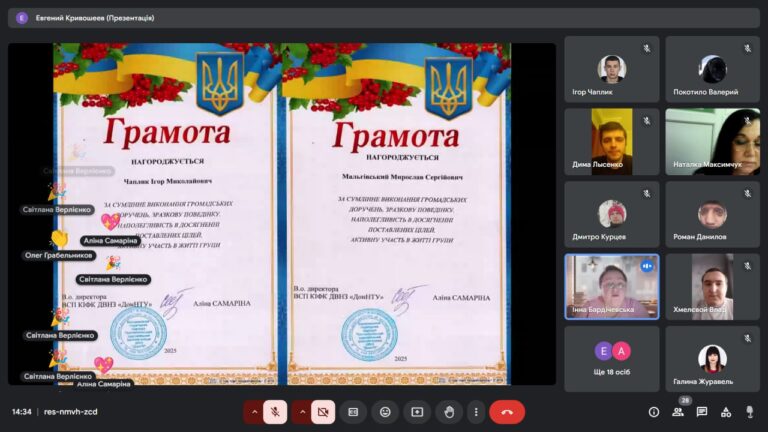Image resolution: width=768 pixels, height=432 pixels.
Task: Open the three-dot more options menu
Action: pos(476,412)
